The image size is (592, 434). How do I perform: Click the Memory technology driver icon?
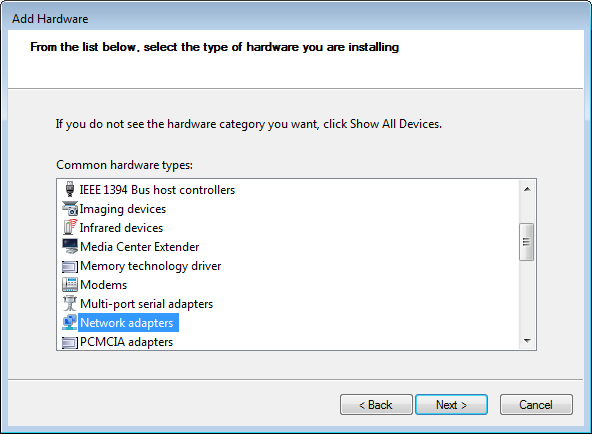pos(70,266)
